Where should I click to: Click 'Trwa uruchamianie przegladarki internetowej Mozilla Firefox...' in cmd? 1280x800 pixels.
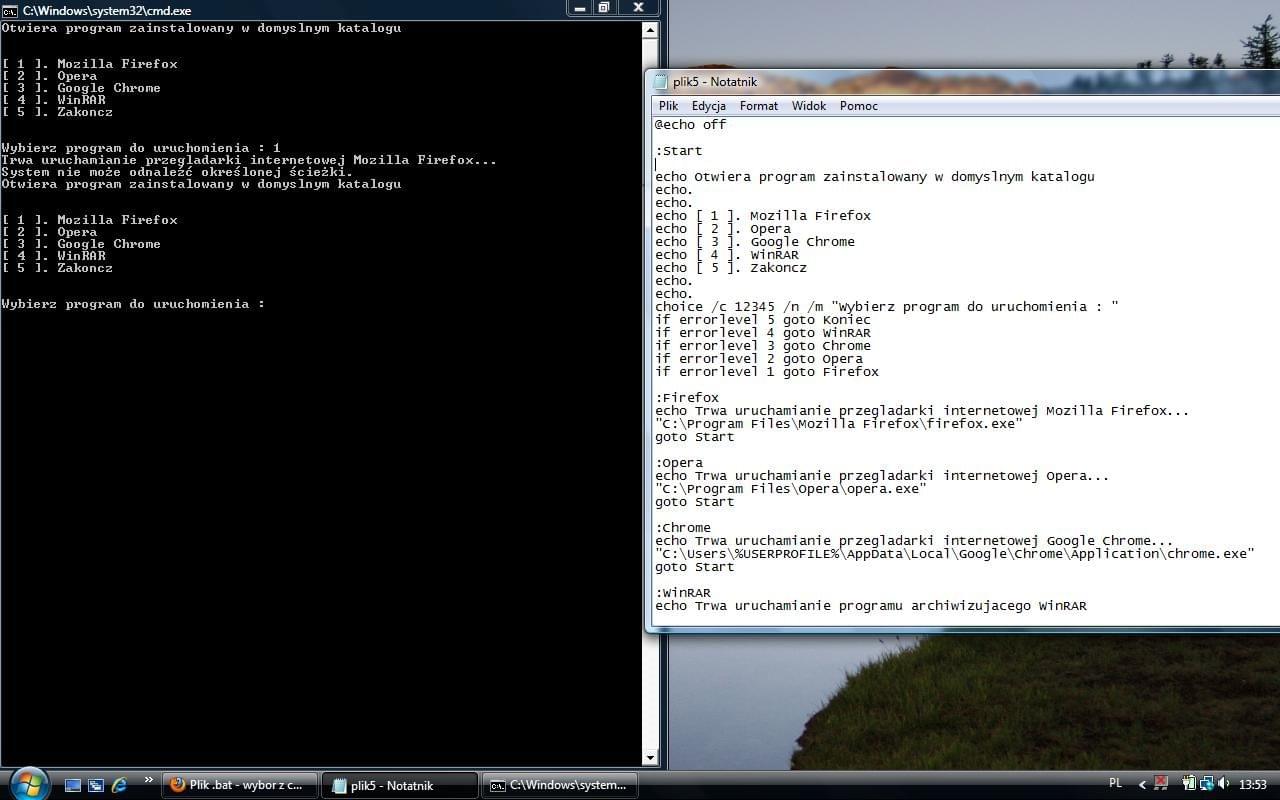249,160
